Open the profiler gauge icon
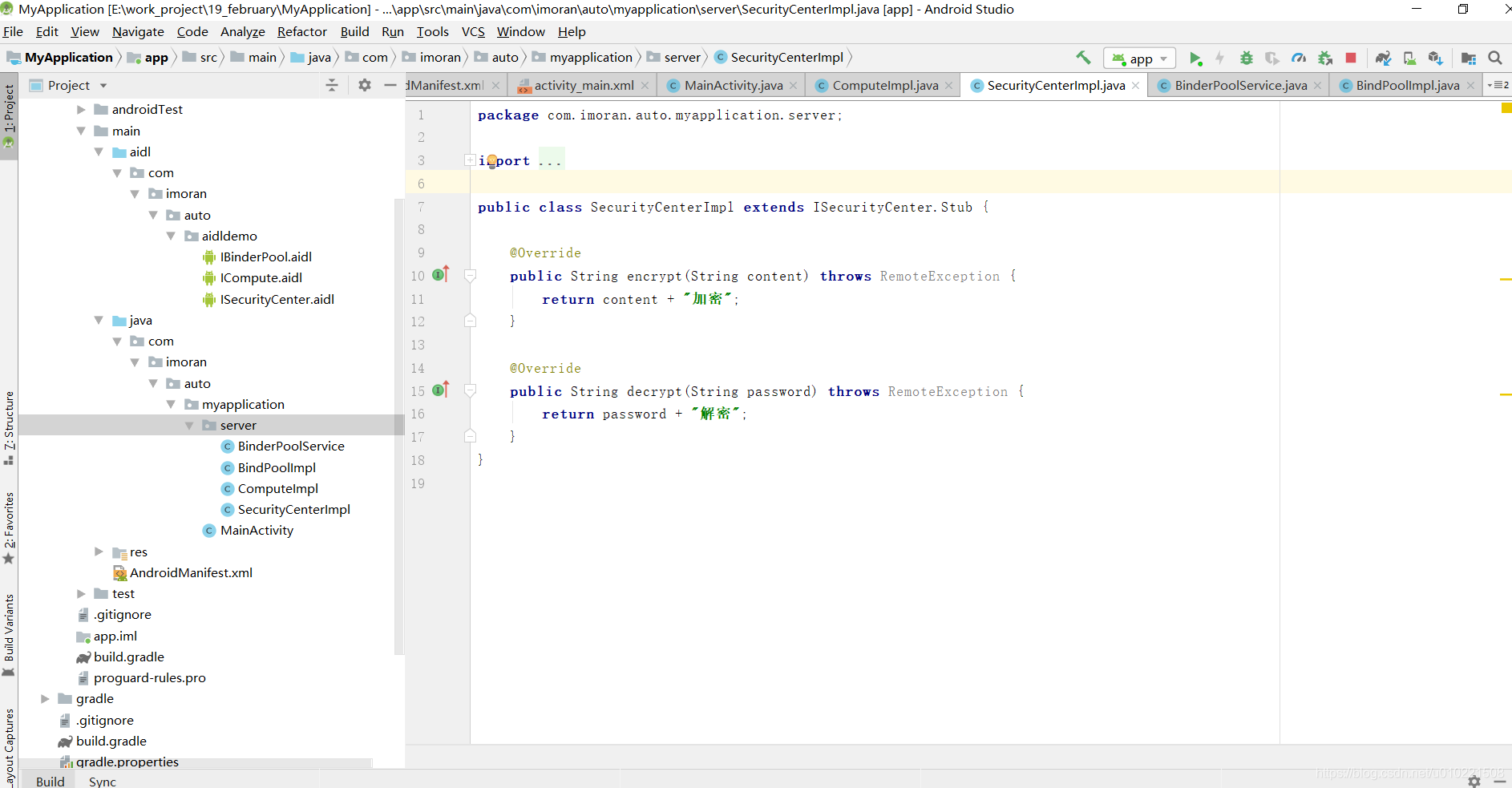The height and width of the screenshot is (788, 1512). (1299, 58)
